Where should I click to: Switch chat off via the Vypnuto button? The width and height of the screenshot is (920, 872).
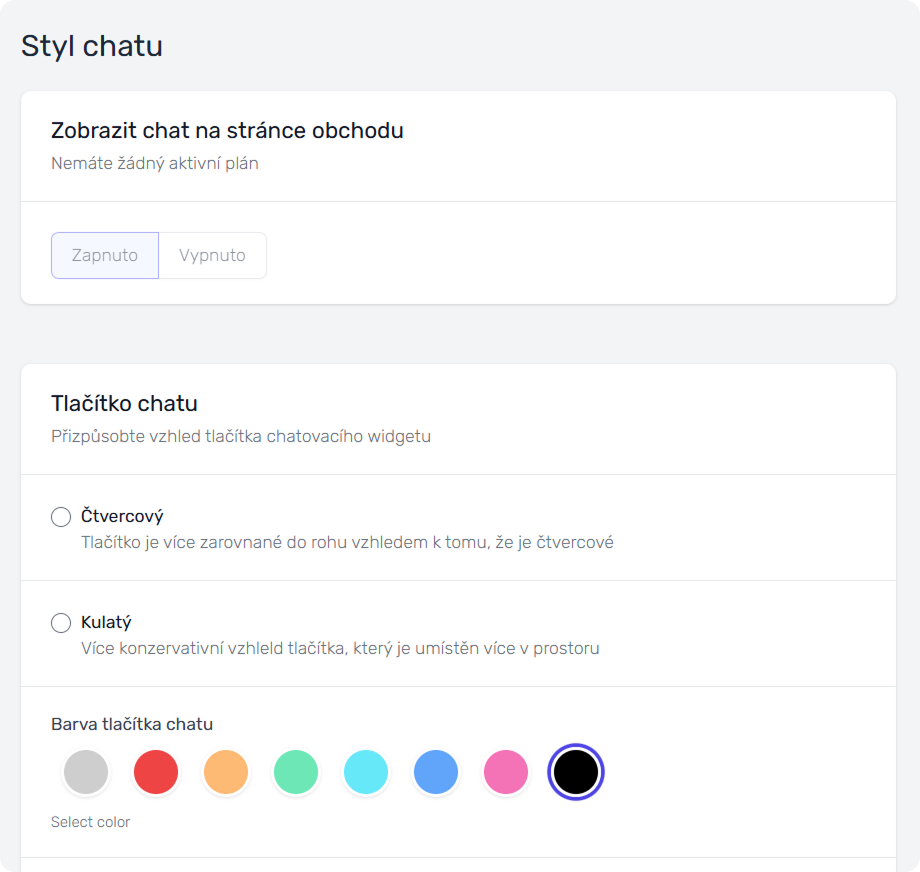212,255
